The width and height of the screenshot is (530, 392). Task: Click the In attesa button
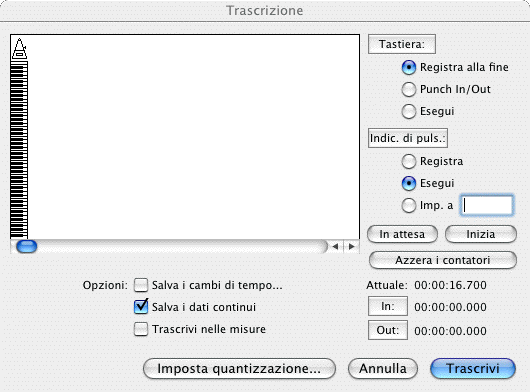click(402, 234)
